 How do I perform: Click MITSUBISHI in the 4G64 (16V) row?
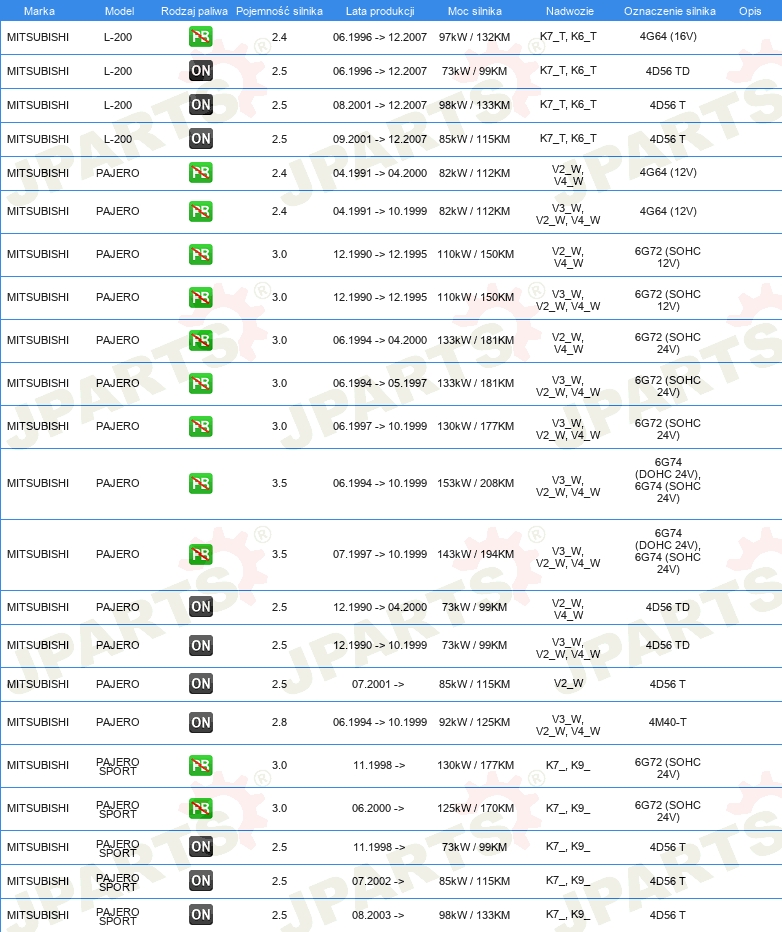(38, 37)
